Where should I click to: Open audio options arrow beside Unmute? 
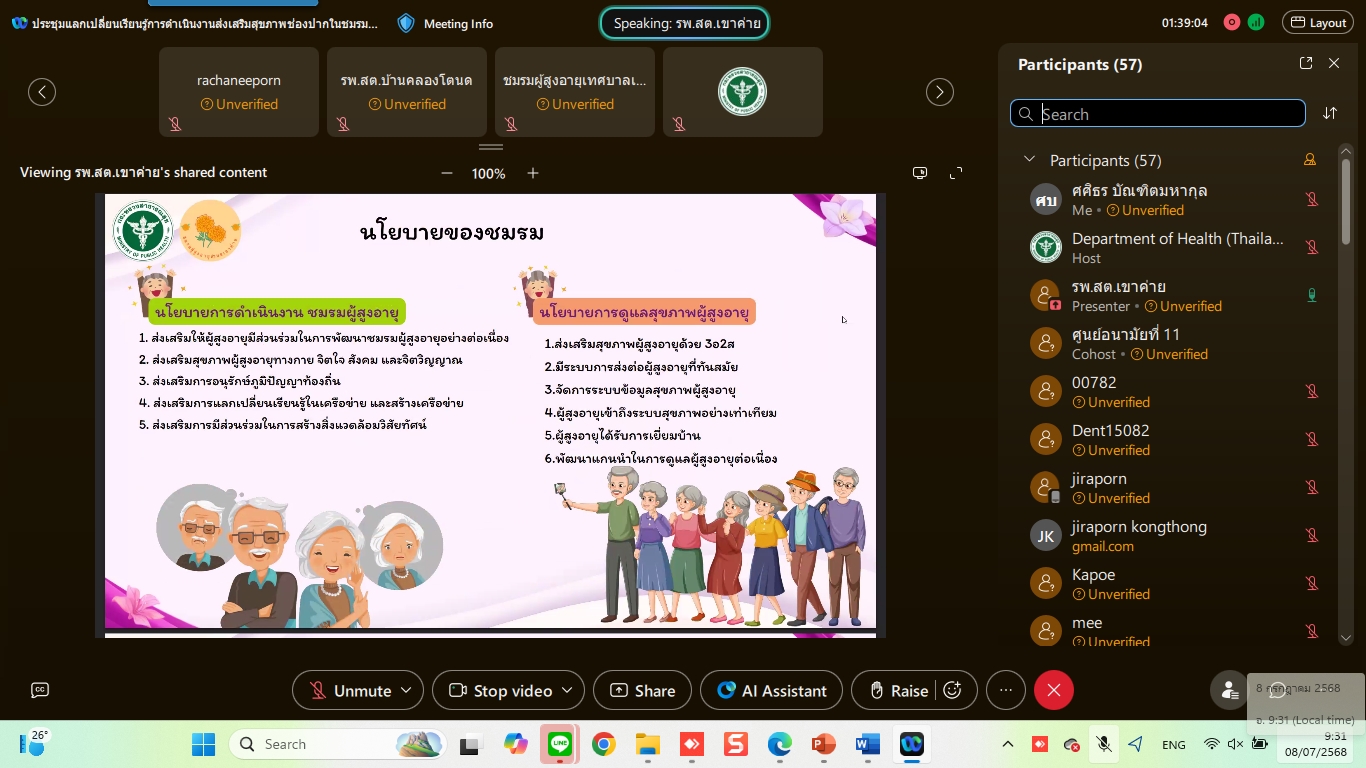point(406,691)
